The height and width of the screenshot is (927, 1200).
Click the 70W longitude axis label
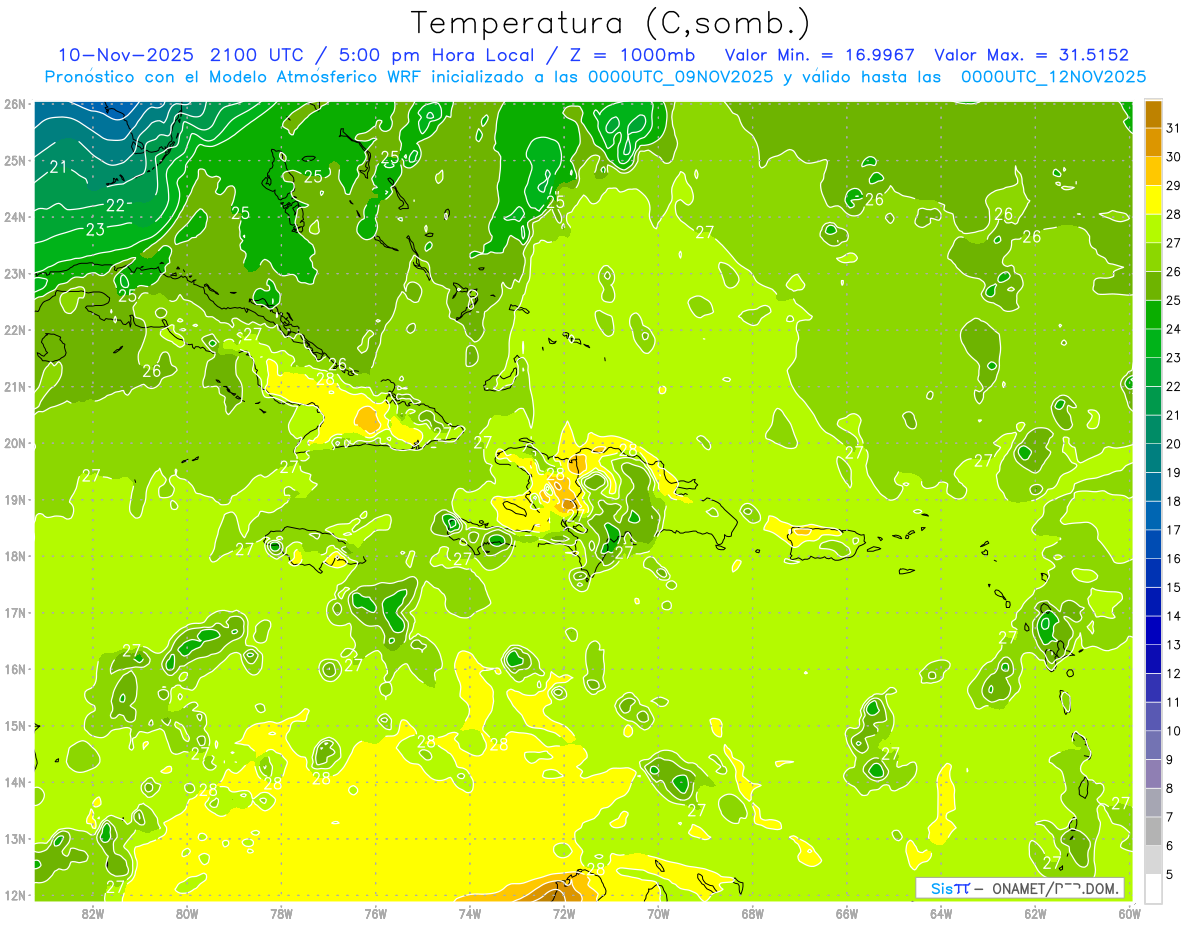(x=658, y=912)
